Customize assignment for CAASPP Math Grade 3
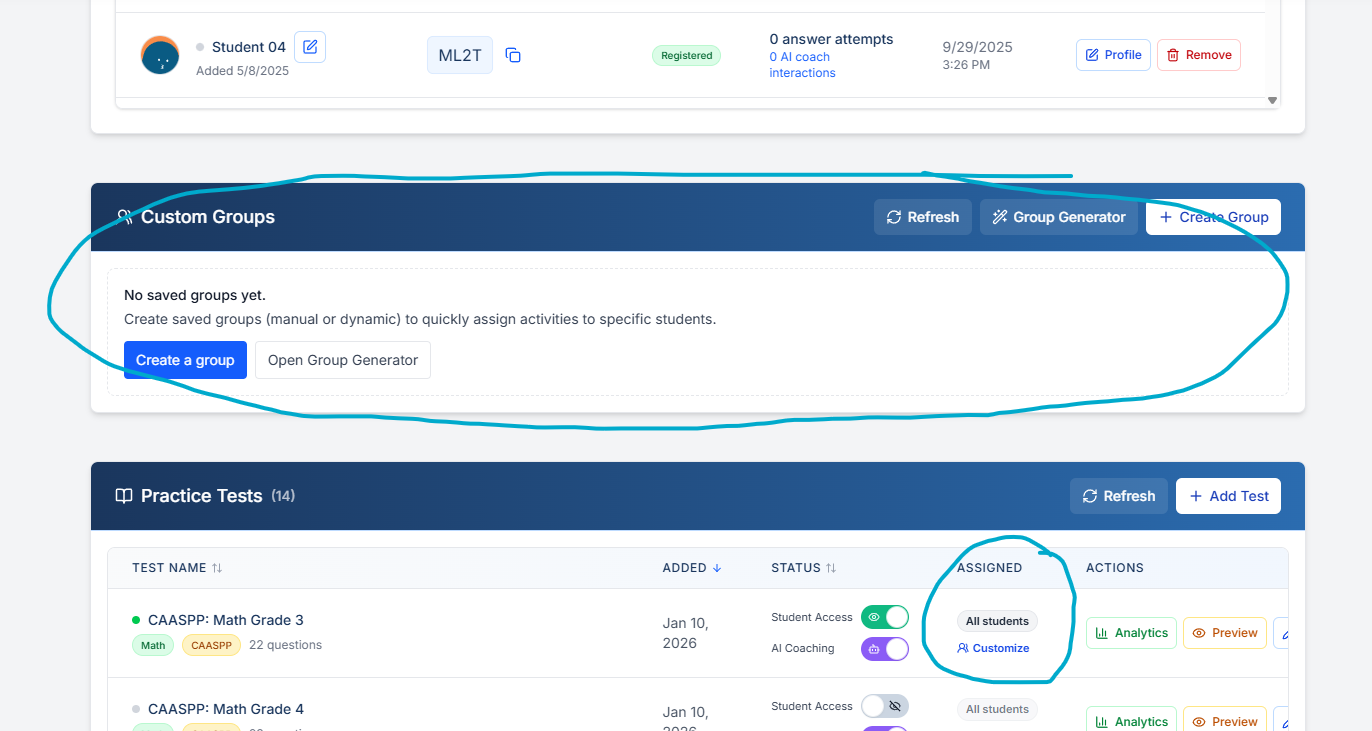The image size is (1372, 731). point(993,648)
